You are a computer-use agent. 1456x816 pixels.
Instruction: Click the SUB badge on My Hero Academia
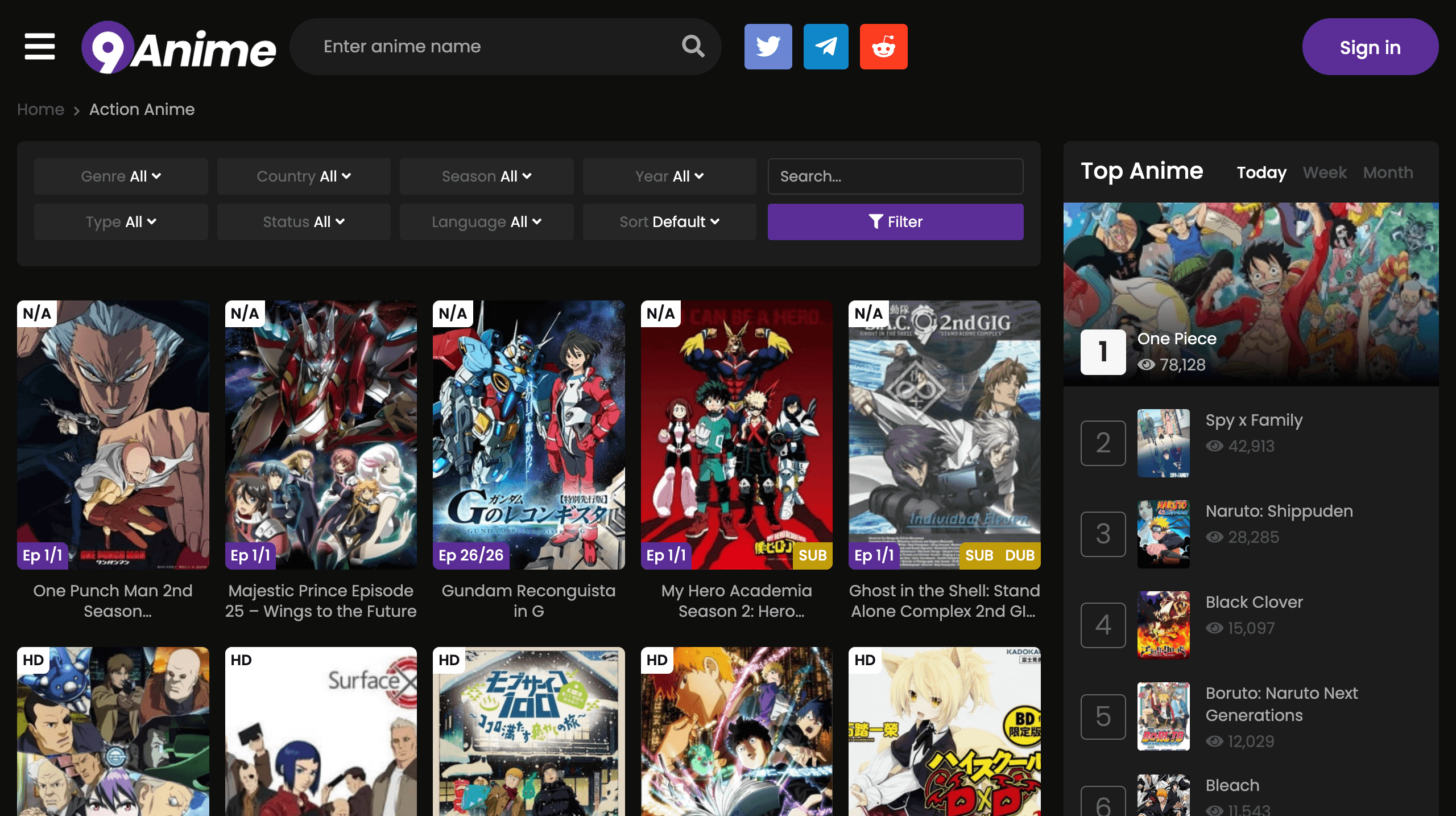point(812,555)
